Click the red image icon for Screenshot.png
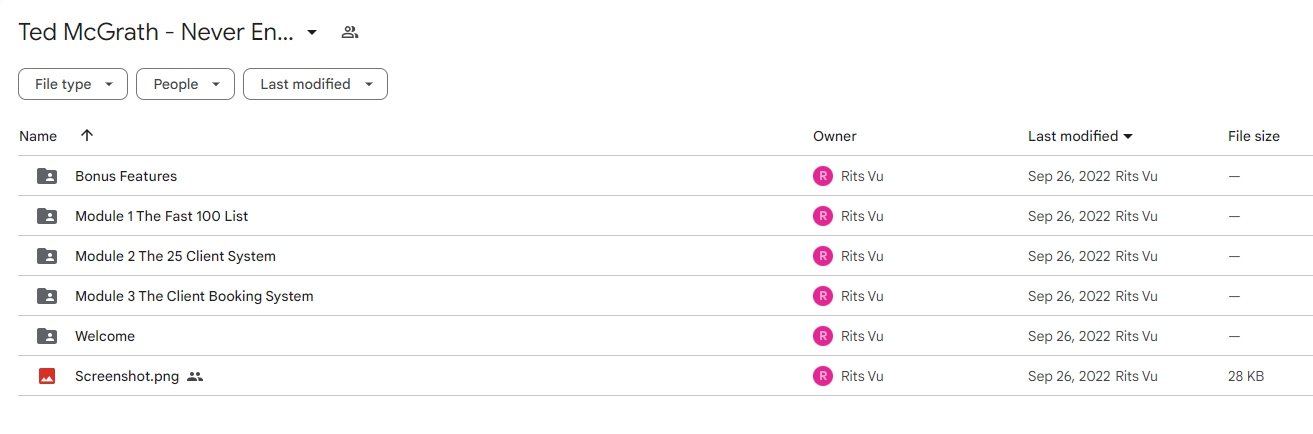Viewport: 1313px width, 434px height. pyautogui.click(x=47, y=376)
